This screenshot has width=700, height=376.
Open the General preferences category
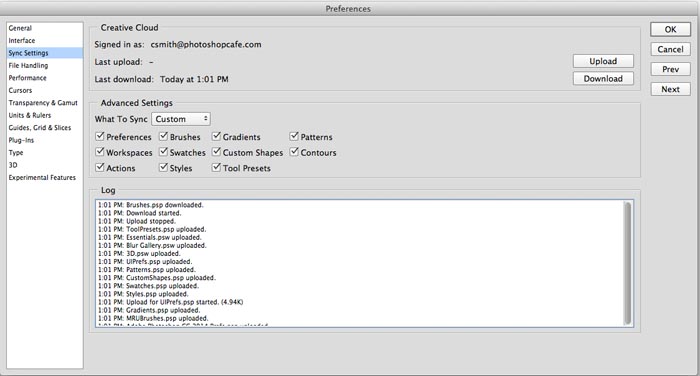click(45, 28)
